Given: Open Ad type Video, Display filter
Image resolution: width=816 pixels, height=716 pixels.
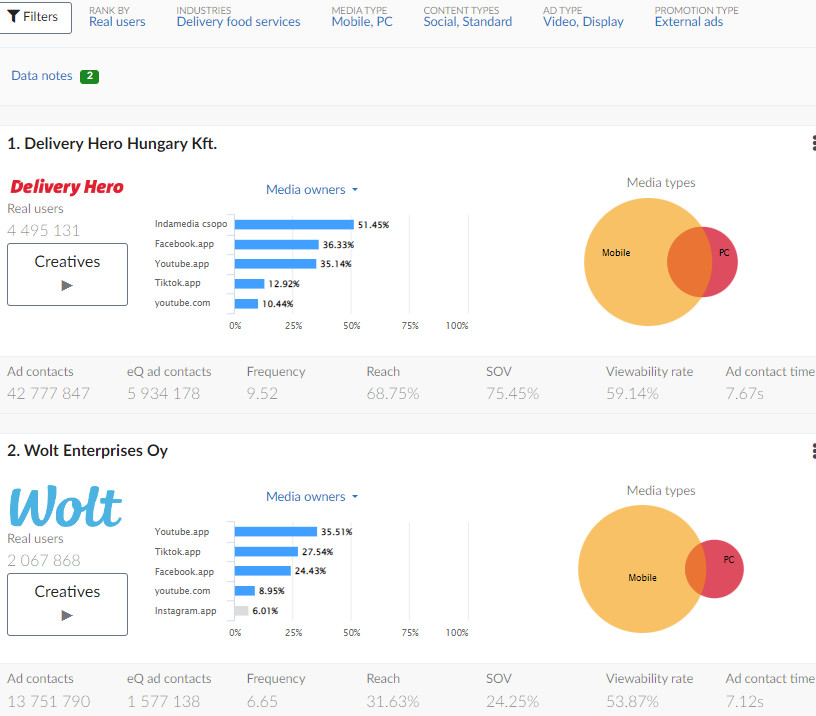Looking at the screenshot, I should (583, 17).
